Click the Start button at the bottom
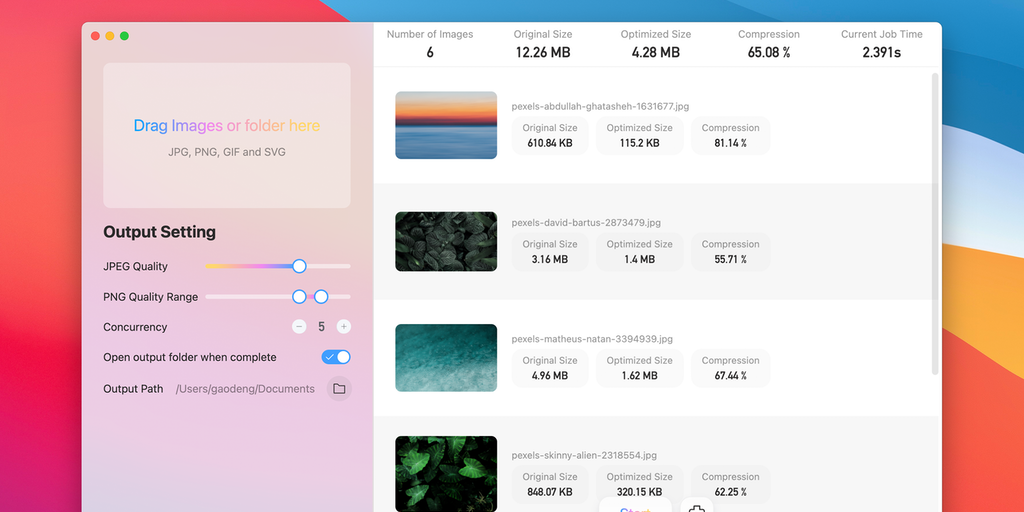 pos(635,506)
